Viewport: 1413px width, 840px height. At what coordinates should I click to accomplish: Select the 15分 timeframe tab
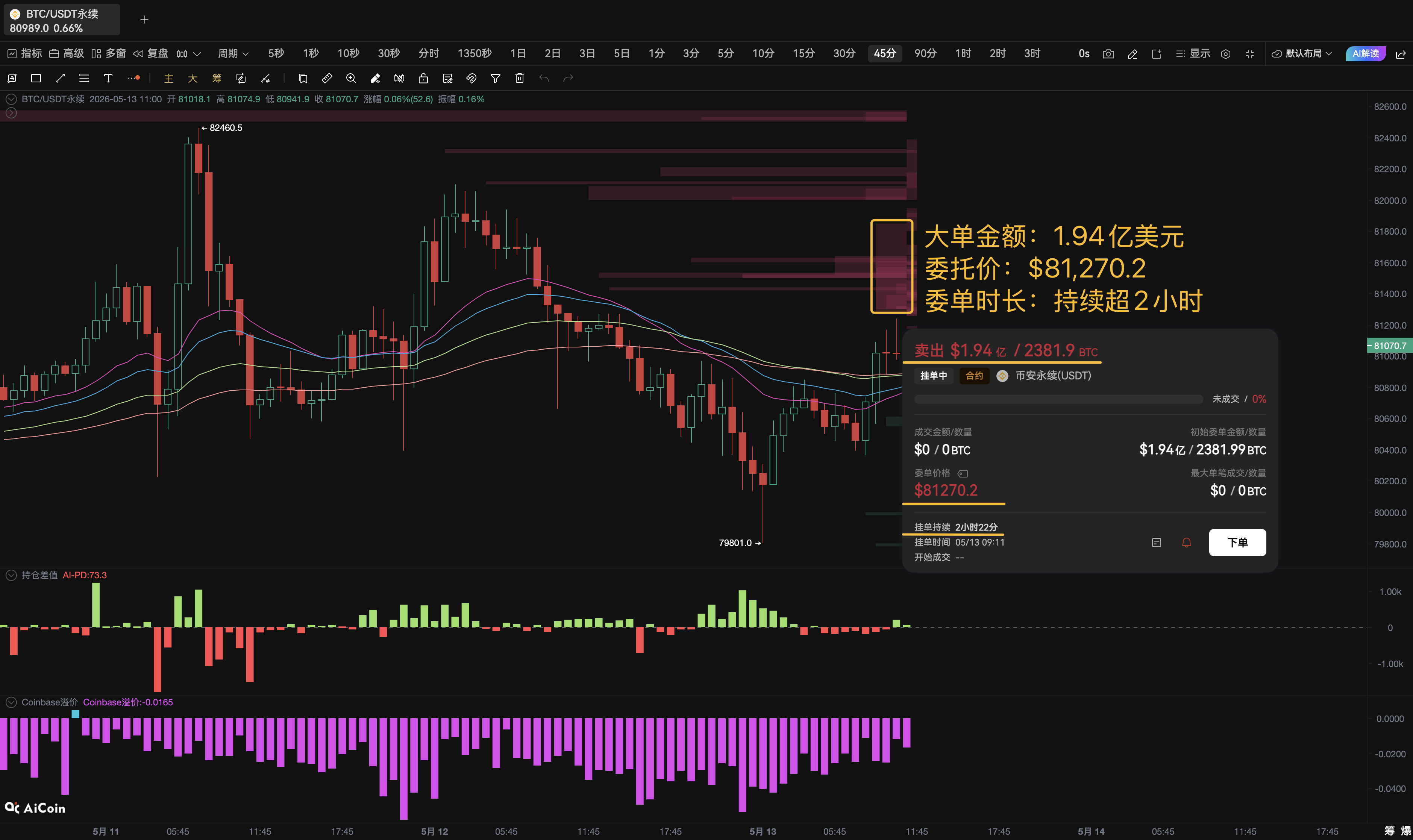tap(803, 53)
